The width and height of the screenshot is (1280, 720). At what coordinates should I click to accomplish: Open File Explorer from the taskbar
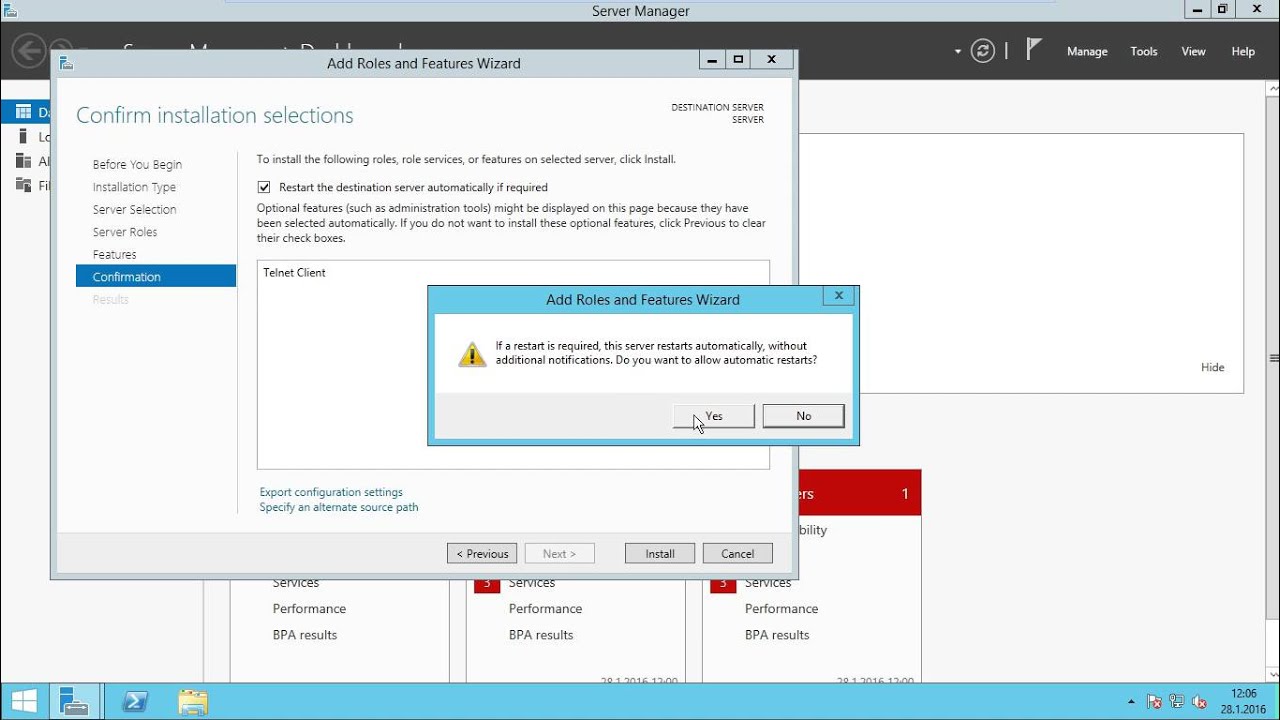[193, 702]
